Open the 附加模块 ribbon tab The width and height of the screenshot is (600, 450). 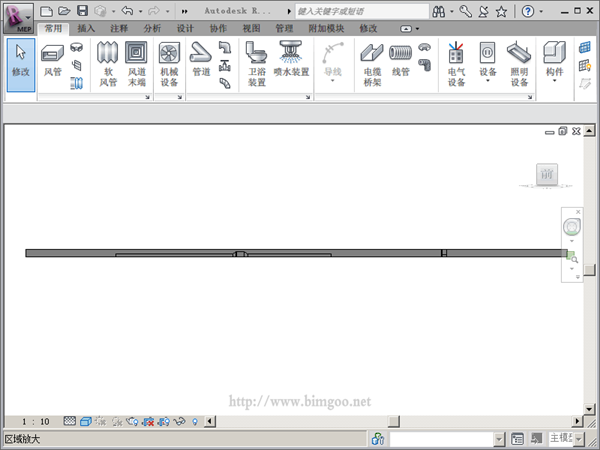pos(326,28)
